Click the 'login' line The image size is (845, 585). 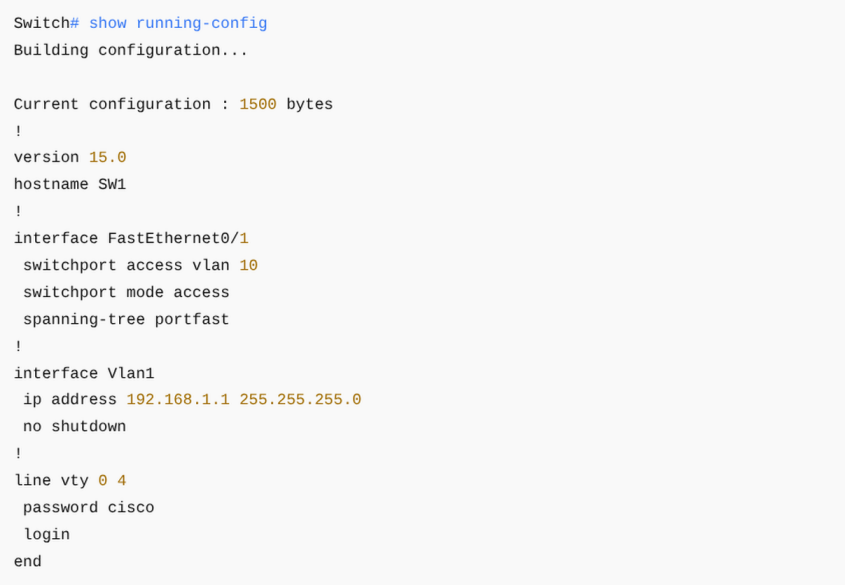(x=46, y=535)
